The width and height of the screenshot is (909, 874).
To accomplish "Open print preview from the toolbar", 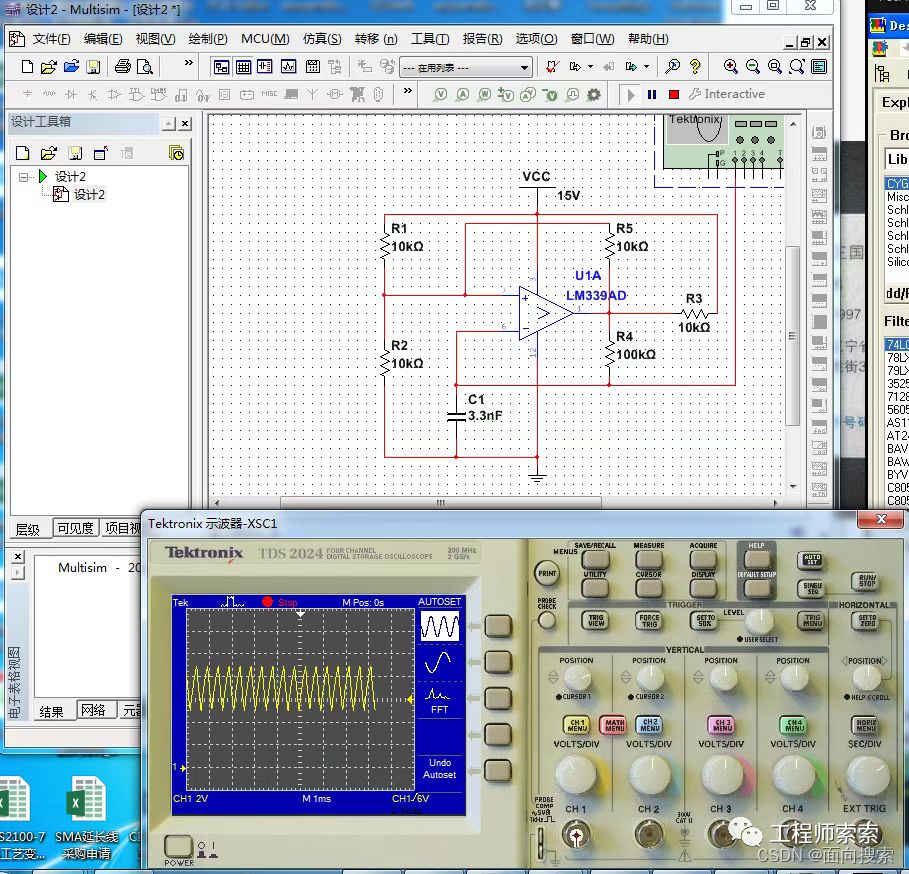I will [144, 67].
